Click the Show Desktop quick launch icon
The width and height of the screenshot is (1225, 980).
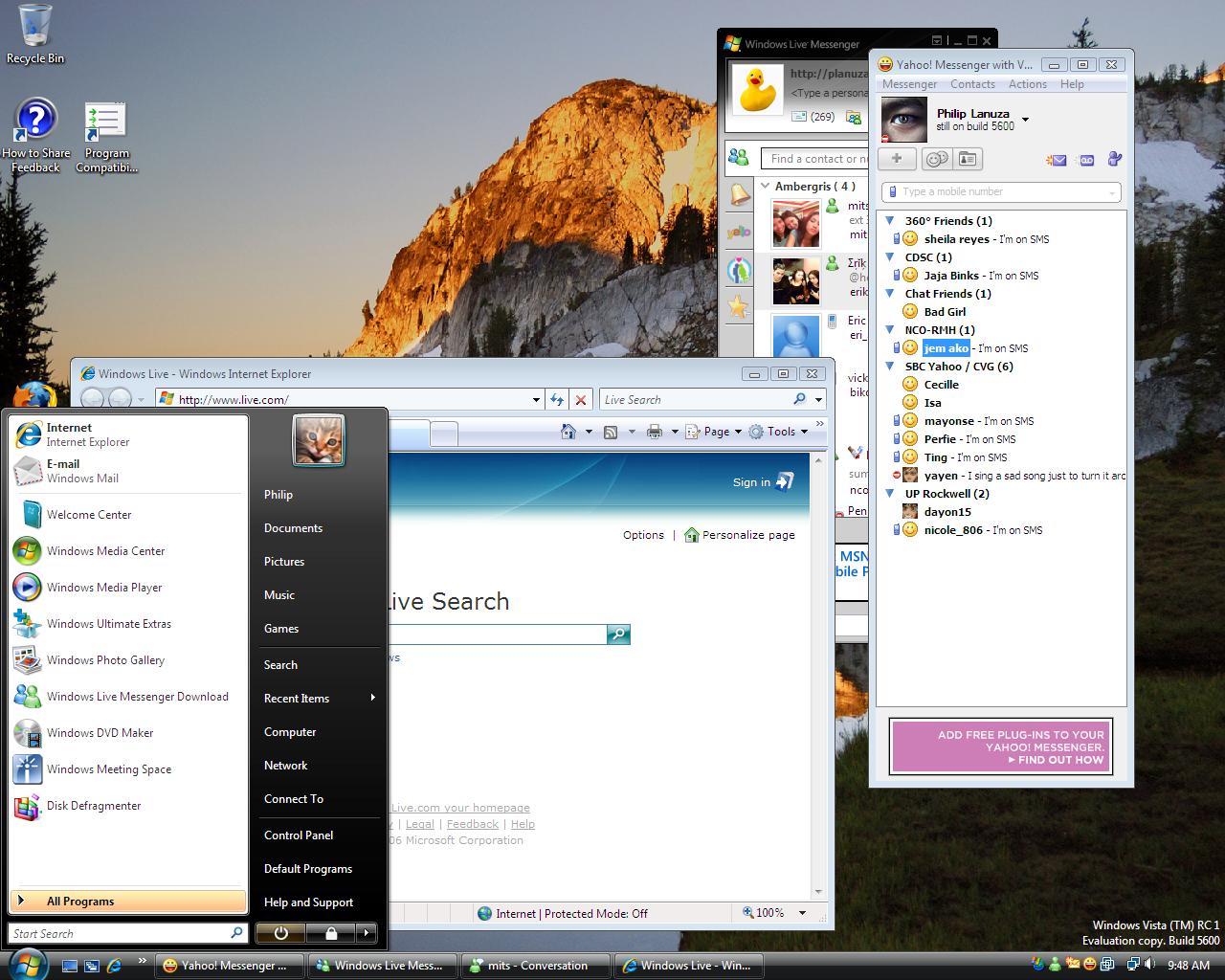69,966
